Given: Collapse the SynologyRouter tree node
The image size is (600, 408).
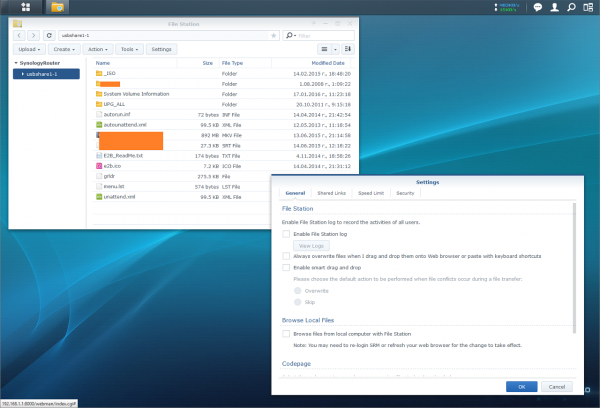Looking at the screenshot, I should pyautogui.click(x=16, y=63).
